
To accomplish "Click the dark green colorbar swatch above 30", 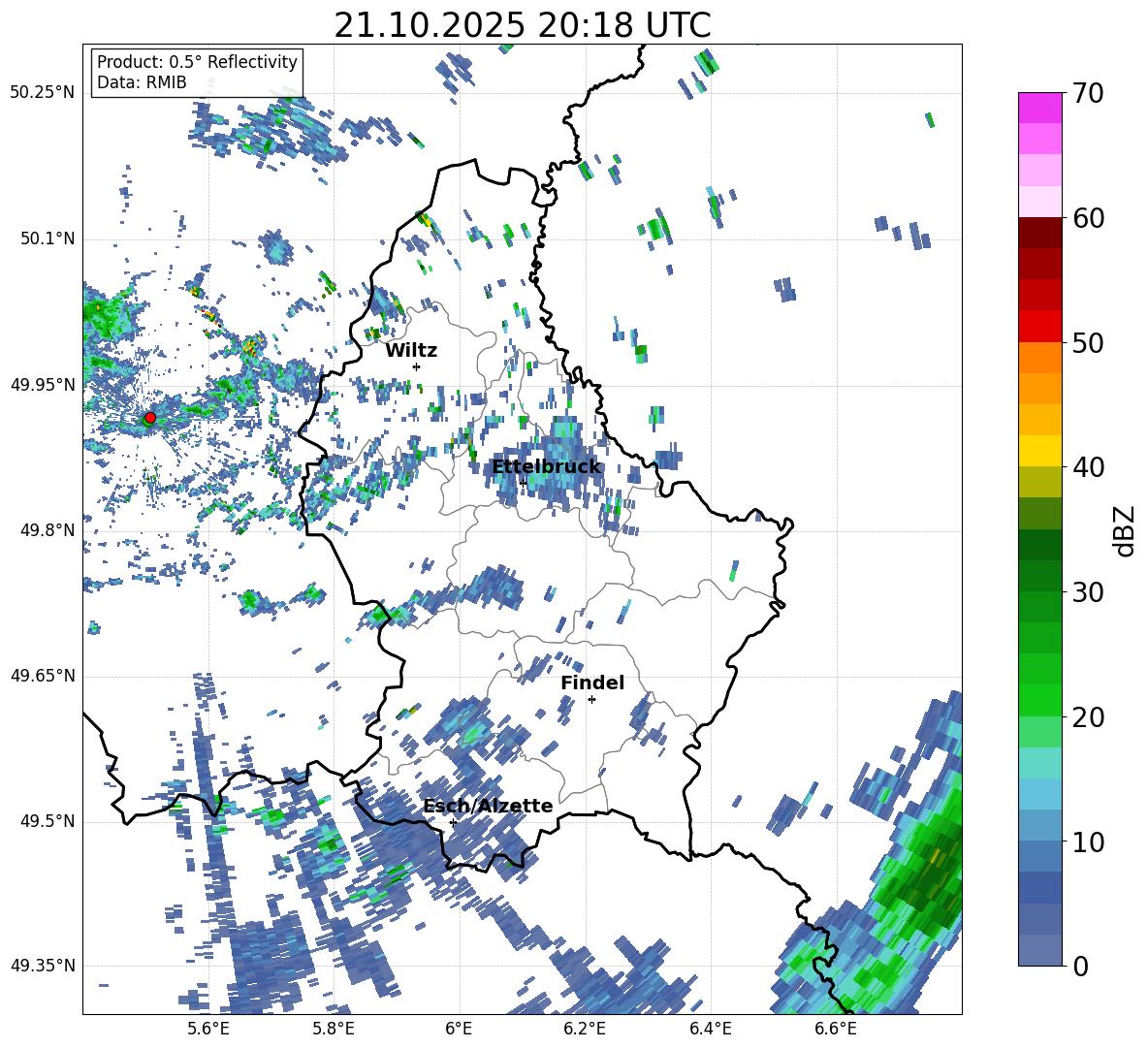I will tap(1039, 576).
